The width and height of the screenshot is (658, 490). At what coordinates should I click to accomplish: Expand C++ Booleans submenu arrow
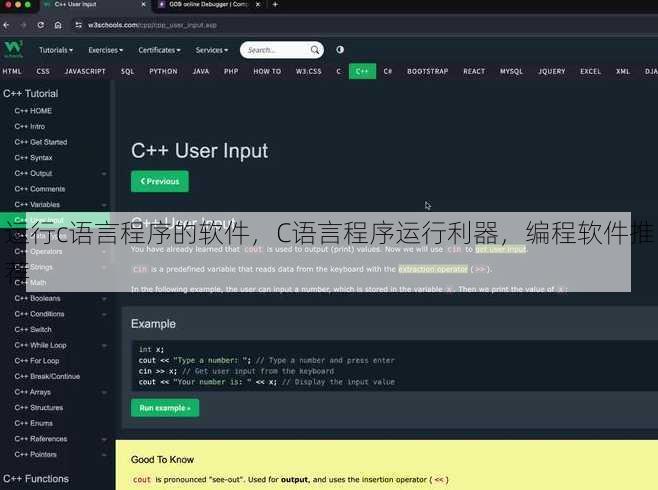click(x=104, y=298)
